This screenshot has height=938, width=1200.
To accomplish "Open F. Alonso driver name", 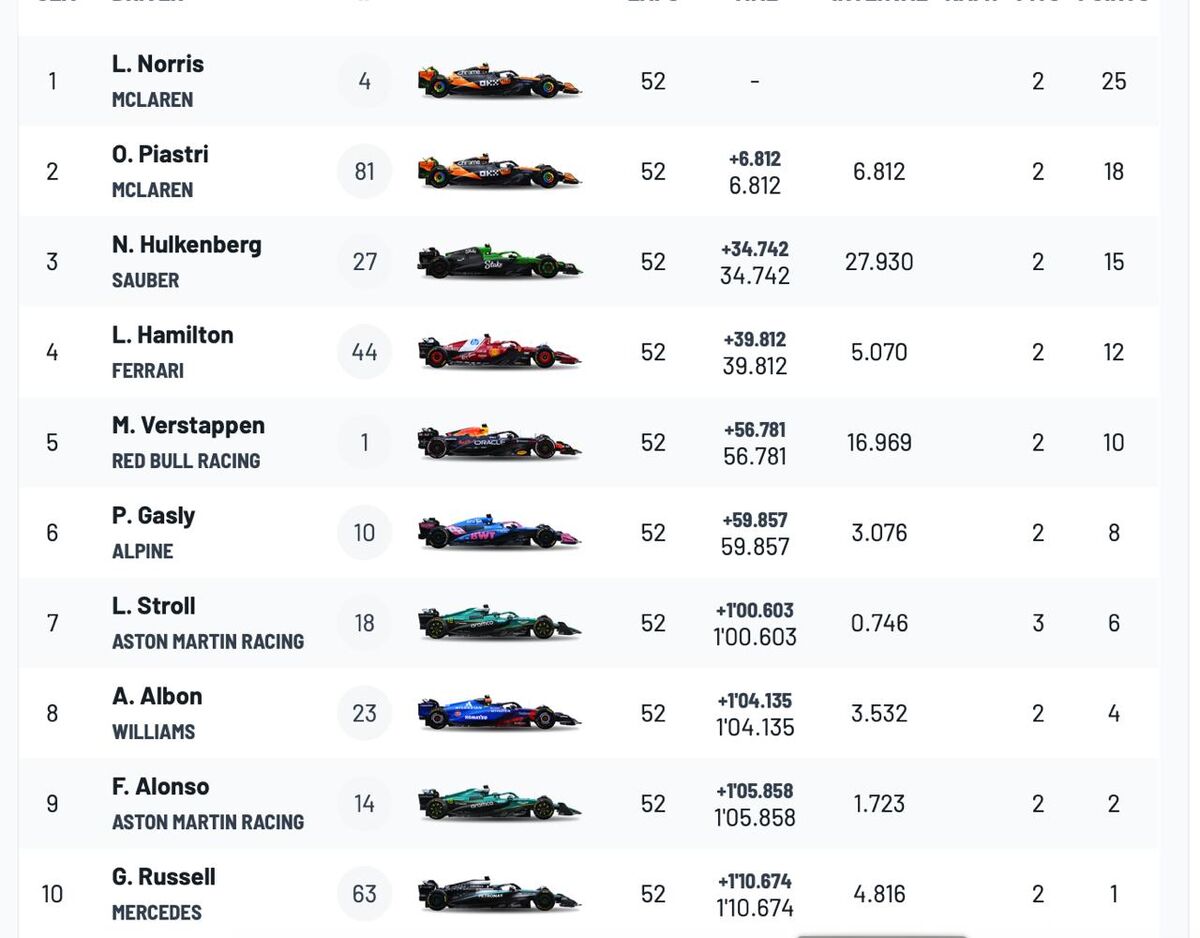I will (x=161, y=787).
